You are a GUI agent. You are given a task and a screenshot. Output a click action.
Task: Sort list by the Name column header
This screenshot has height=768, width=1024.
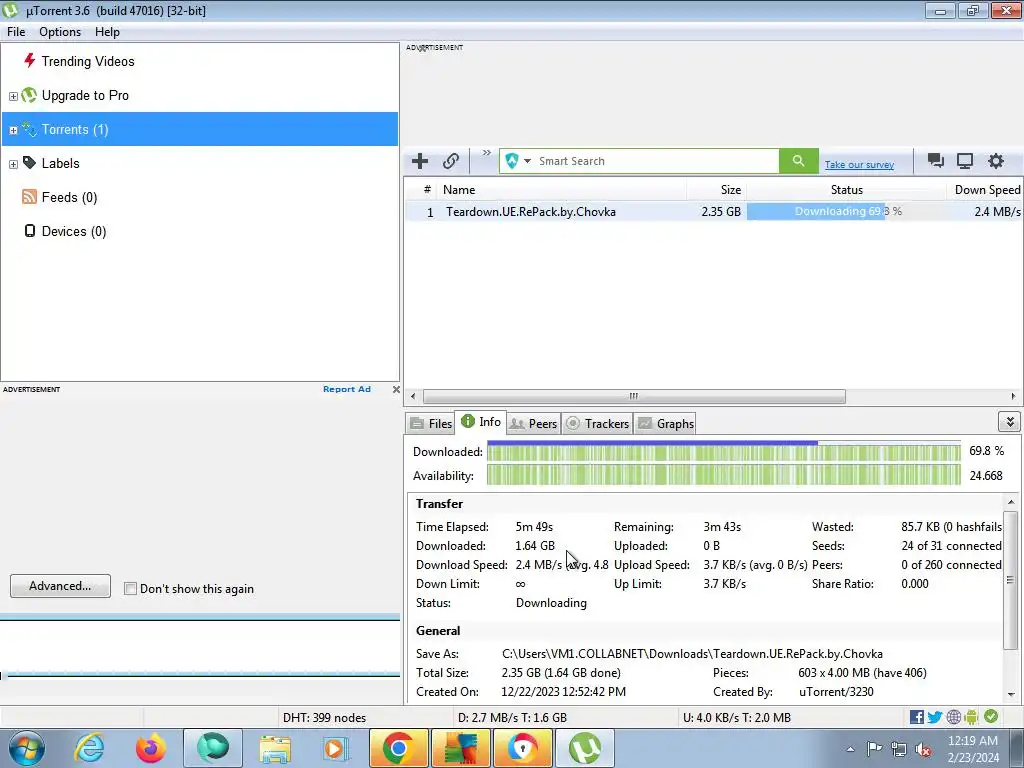[562, 190]
